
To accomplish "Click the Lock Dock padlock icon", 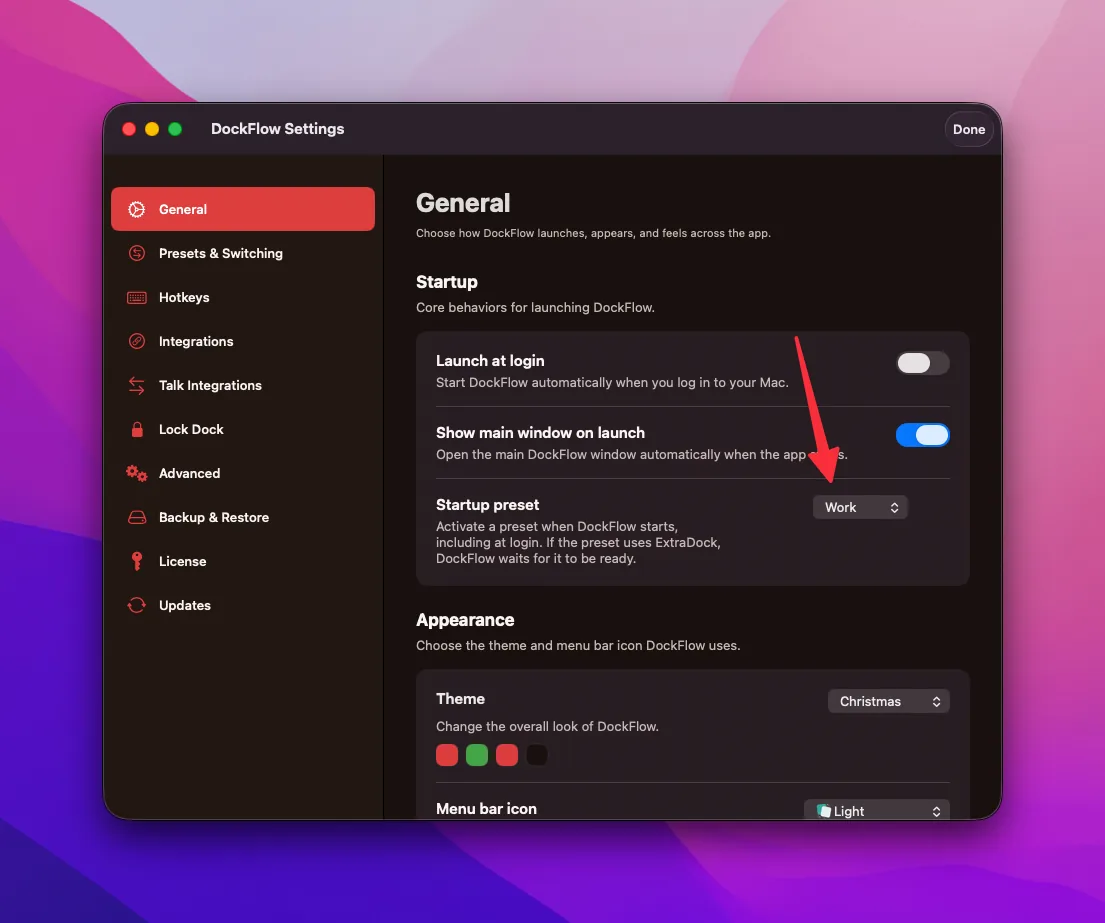I will (x=137, y=429).
